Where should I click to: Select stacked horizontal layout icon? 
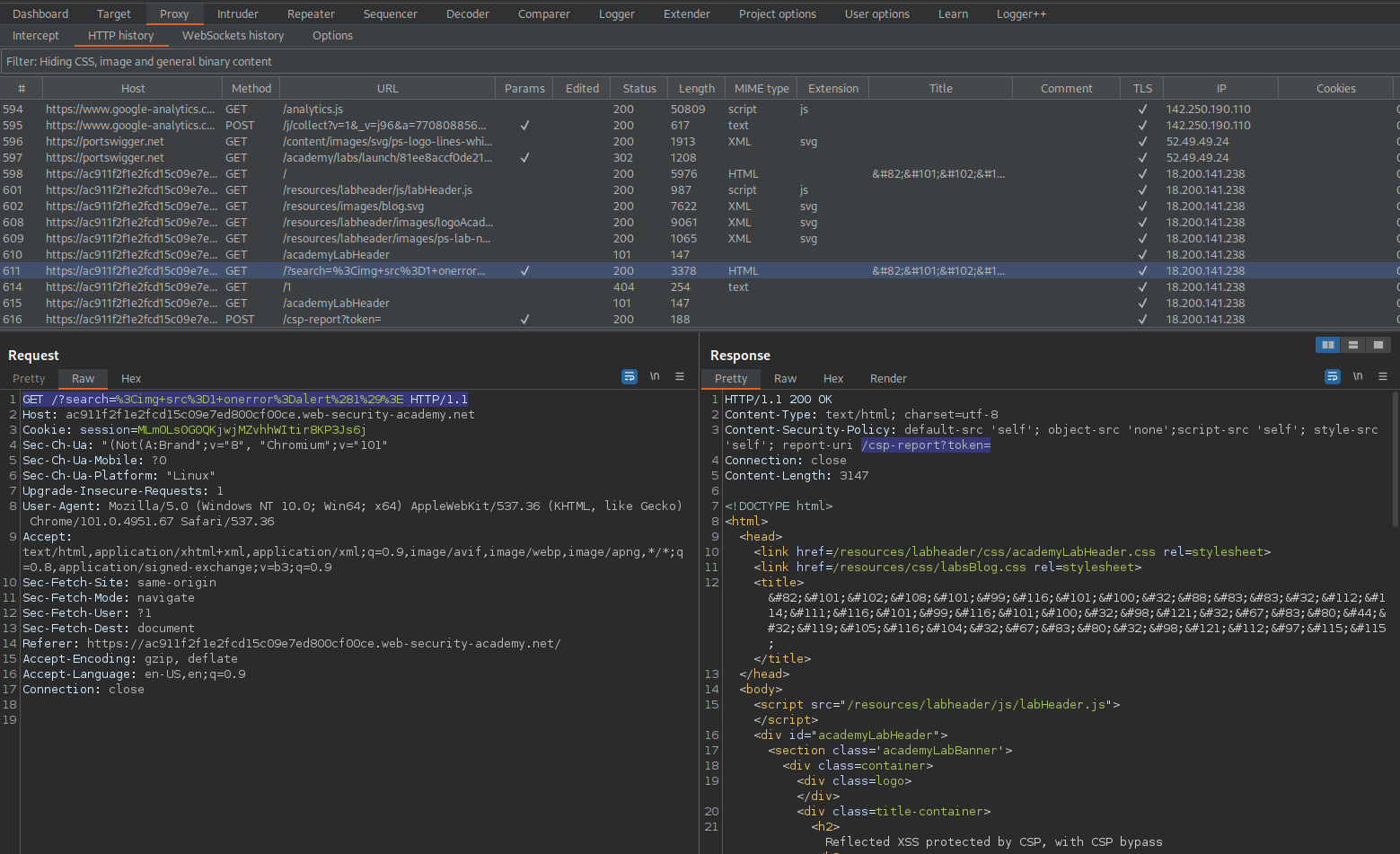[1352, 345]
